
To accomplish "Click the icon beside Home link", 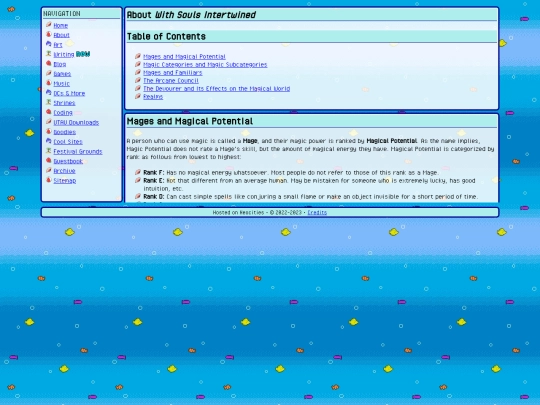I will pyautogui.click(x=49, y=25).
